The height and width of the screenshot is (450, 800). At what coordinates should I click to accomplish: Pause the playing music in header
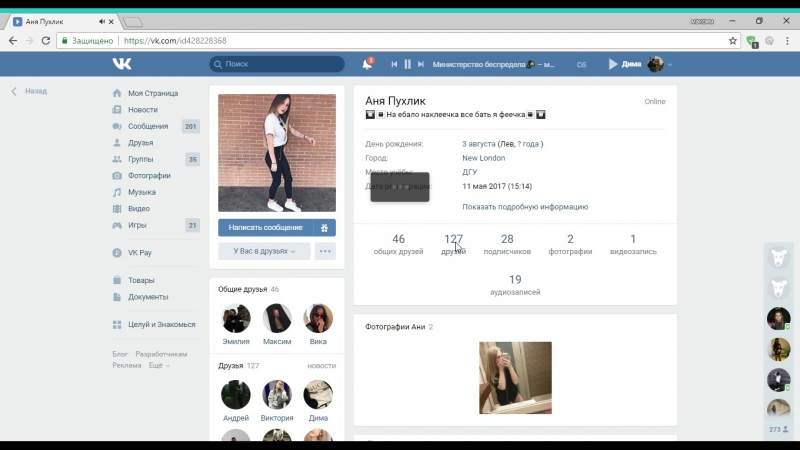click(x=407, y=64)
